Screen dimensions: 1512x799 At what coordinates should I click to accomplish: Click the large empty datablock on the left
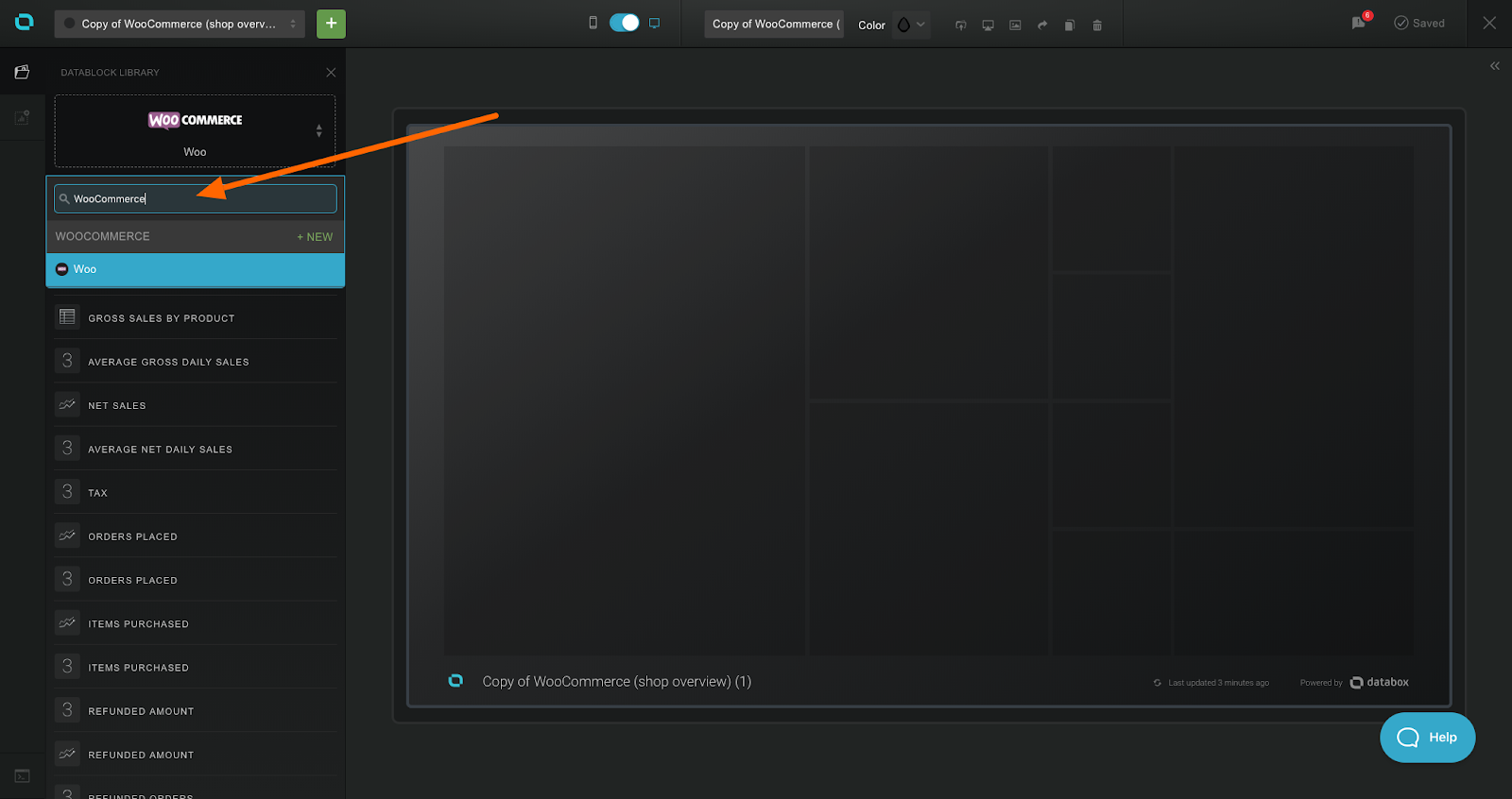[x=625, y=400]
